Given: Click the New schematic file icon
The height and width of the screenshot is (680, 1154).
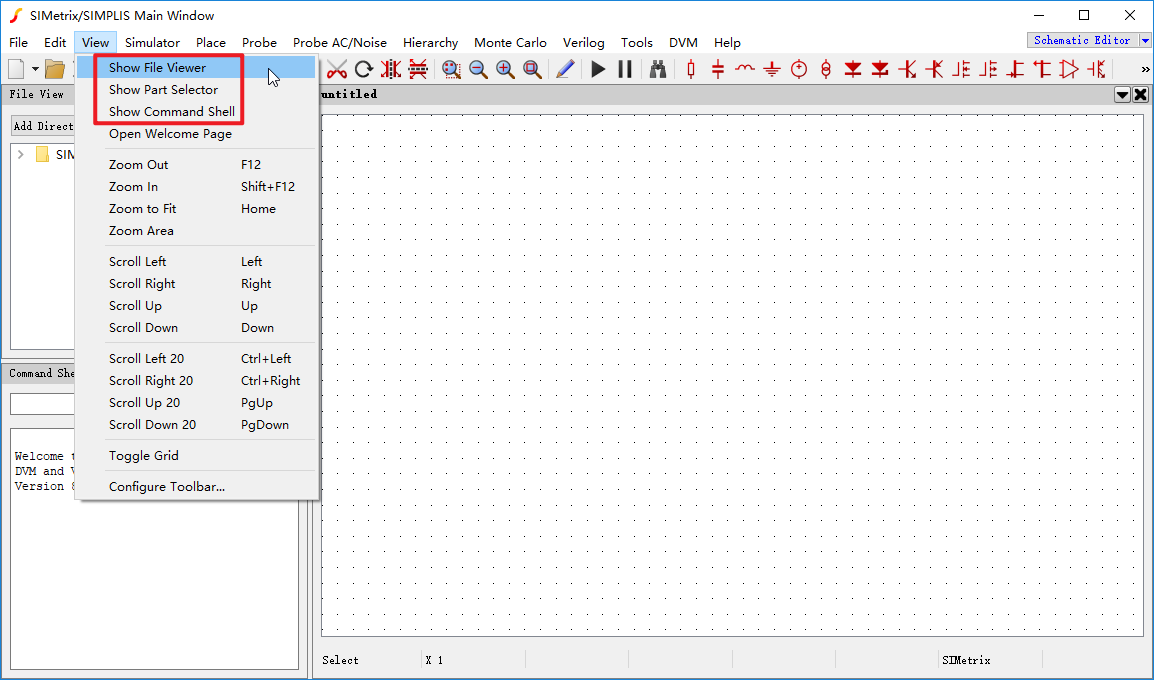Looking at the screenshot, I should coord(16,69).
